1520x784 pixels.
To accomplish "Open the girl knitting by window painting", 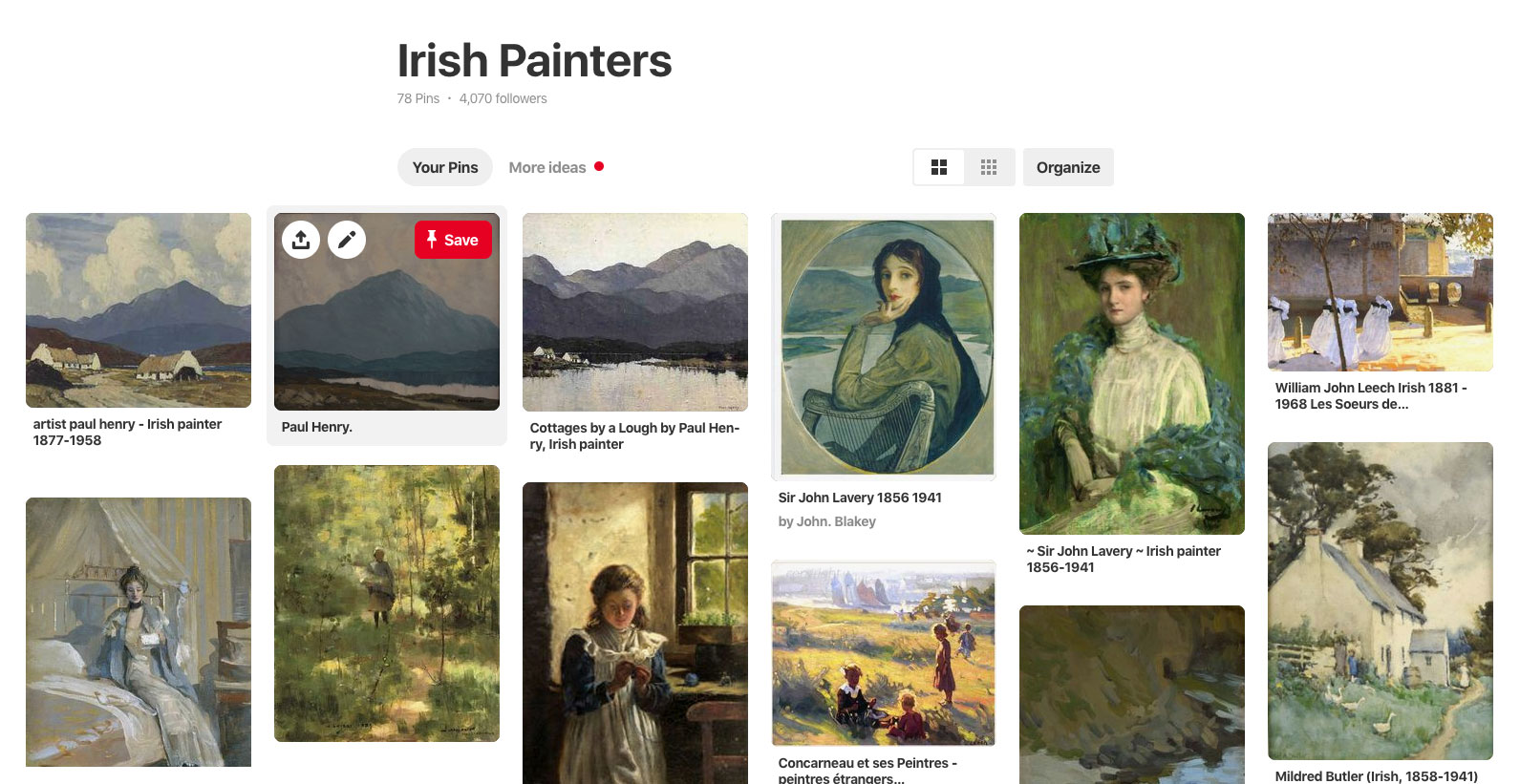I will [635, 633].
